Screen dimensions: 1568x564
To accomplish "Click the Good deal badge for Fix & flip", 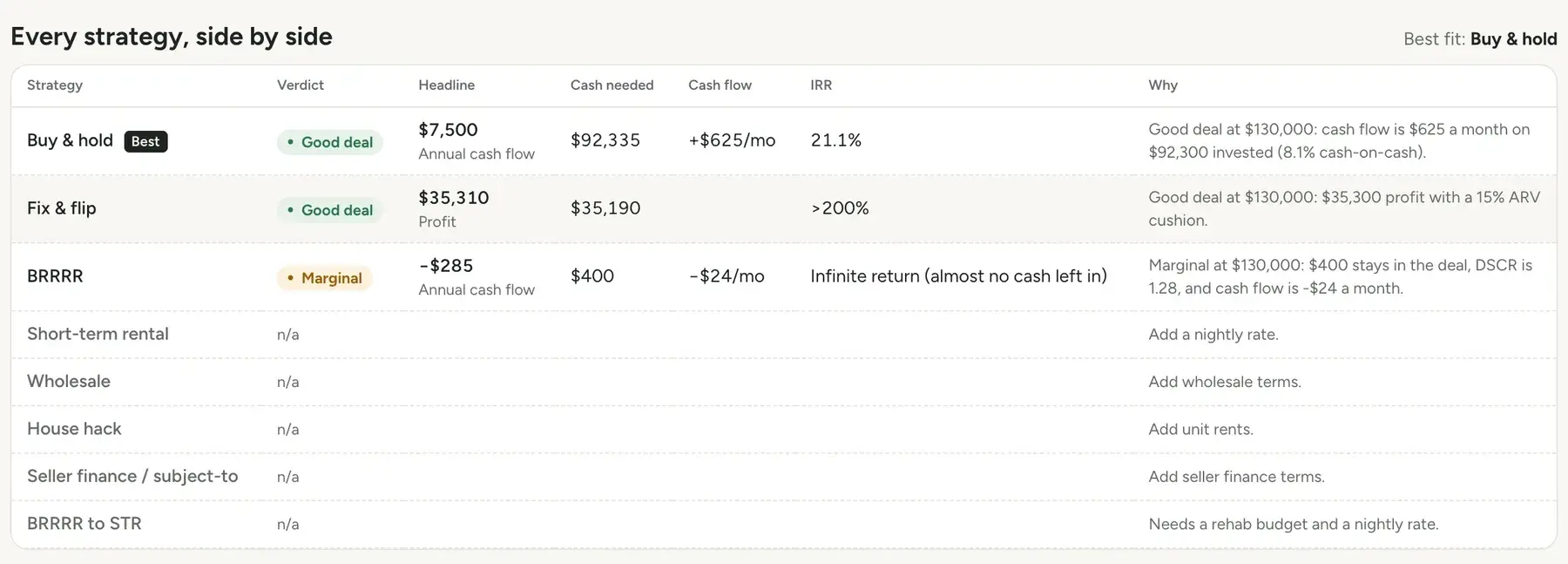I will coord(330,210).
